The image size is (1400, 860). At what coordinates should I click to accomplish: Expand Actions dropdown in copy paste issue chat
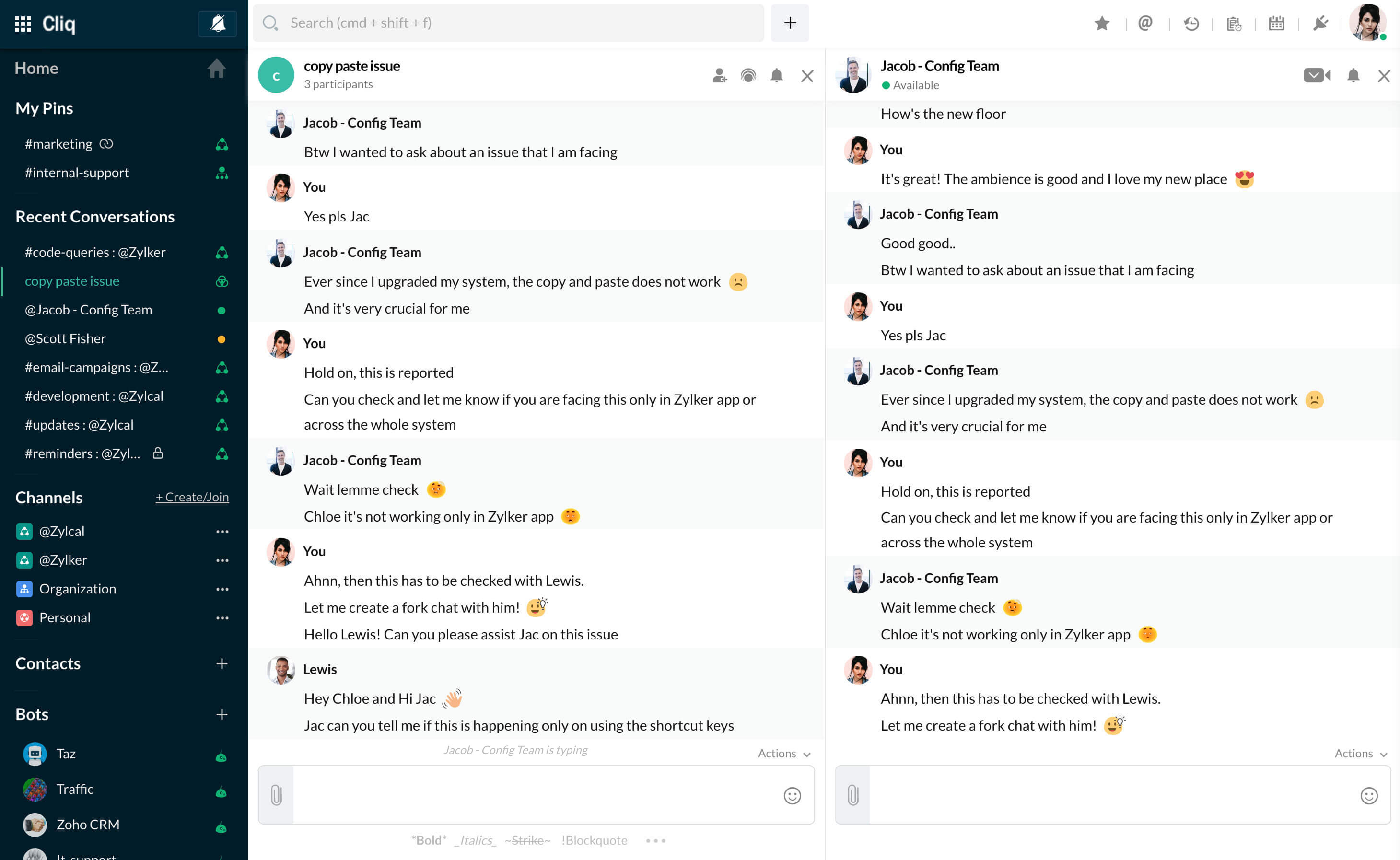[x=784, y=753]
